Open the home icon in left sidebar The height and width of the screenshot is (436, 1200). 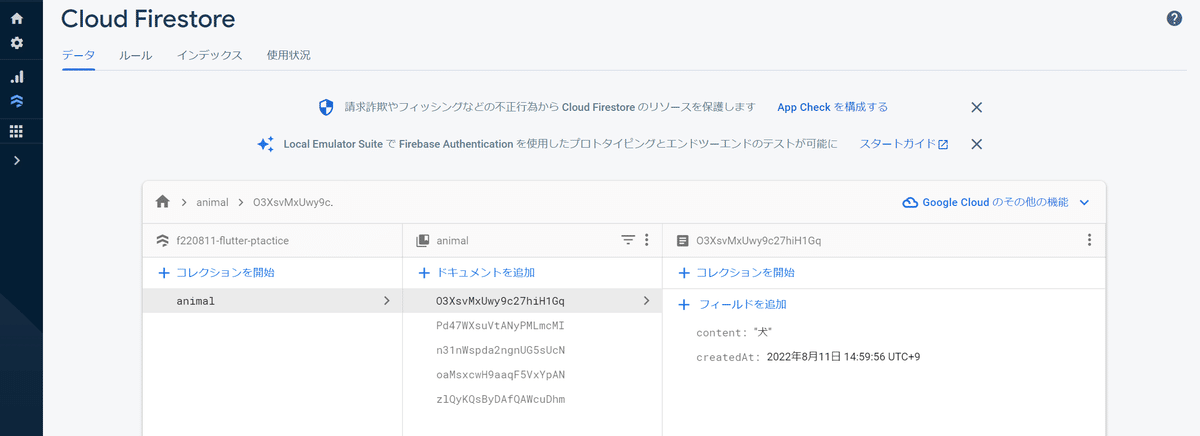(16, 18)
